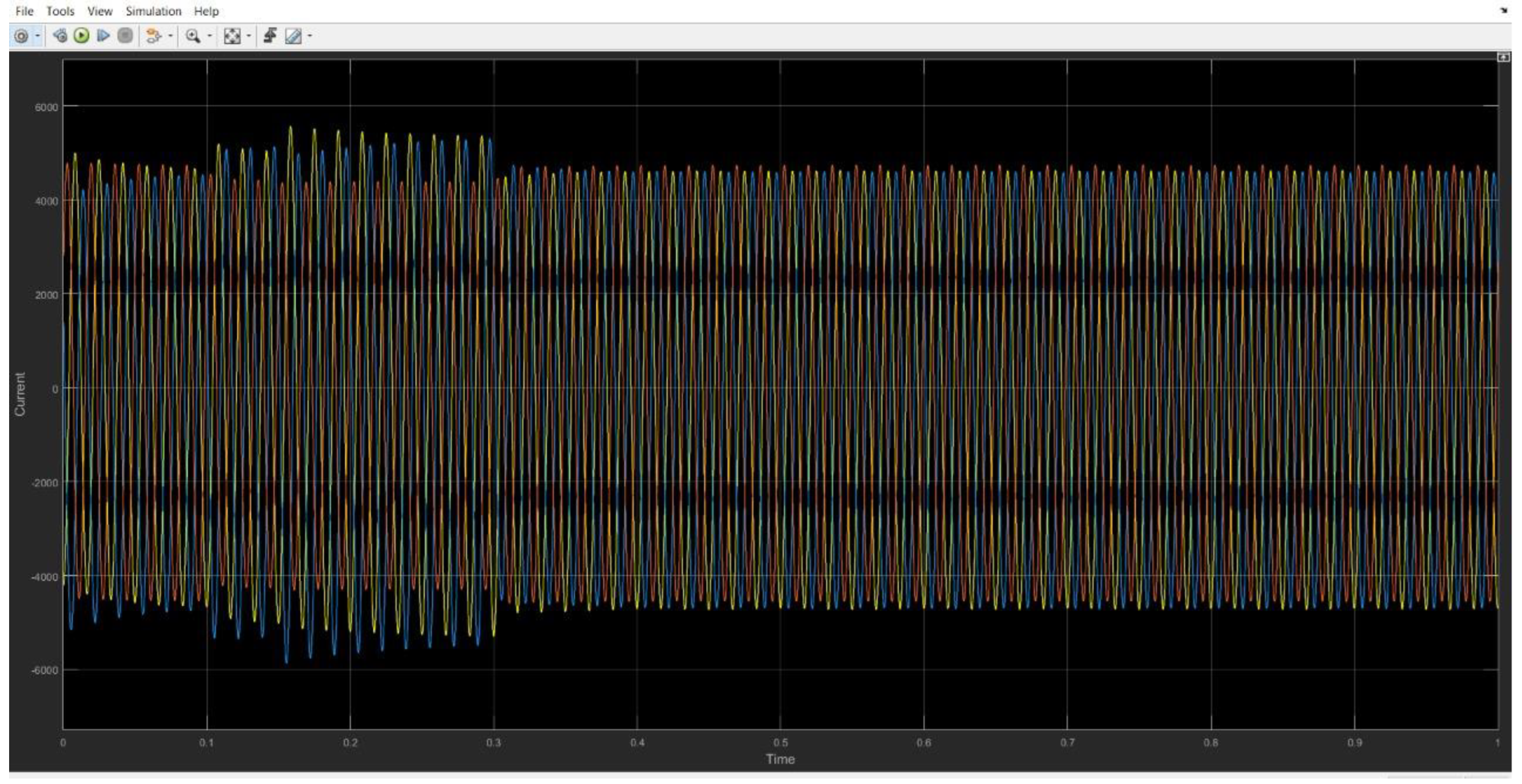The height and width of the screenshot is (784, 1522).
Task: Click the Scale Axes Limits icon
Action: click(231, 36)
